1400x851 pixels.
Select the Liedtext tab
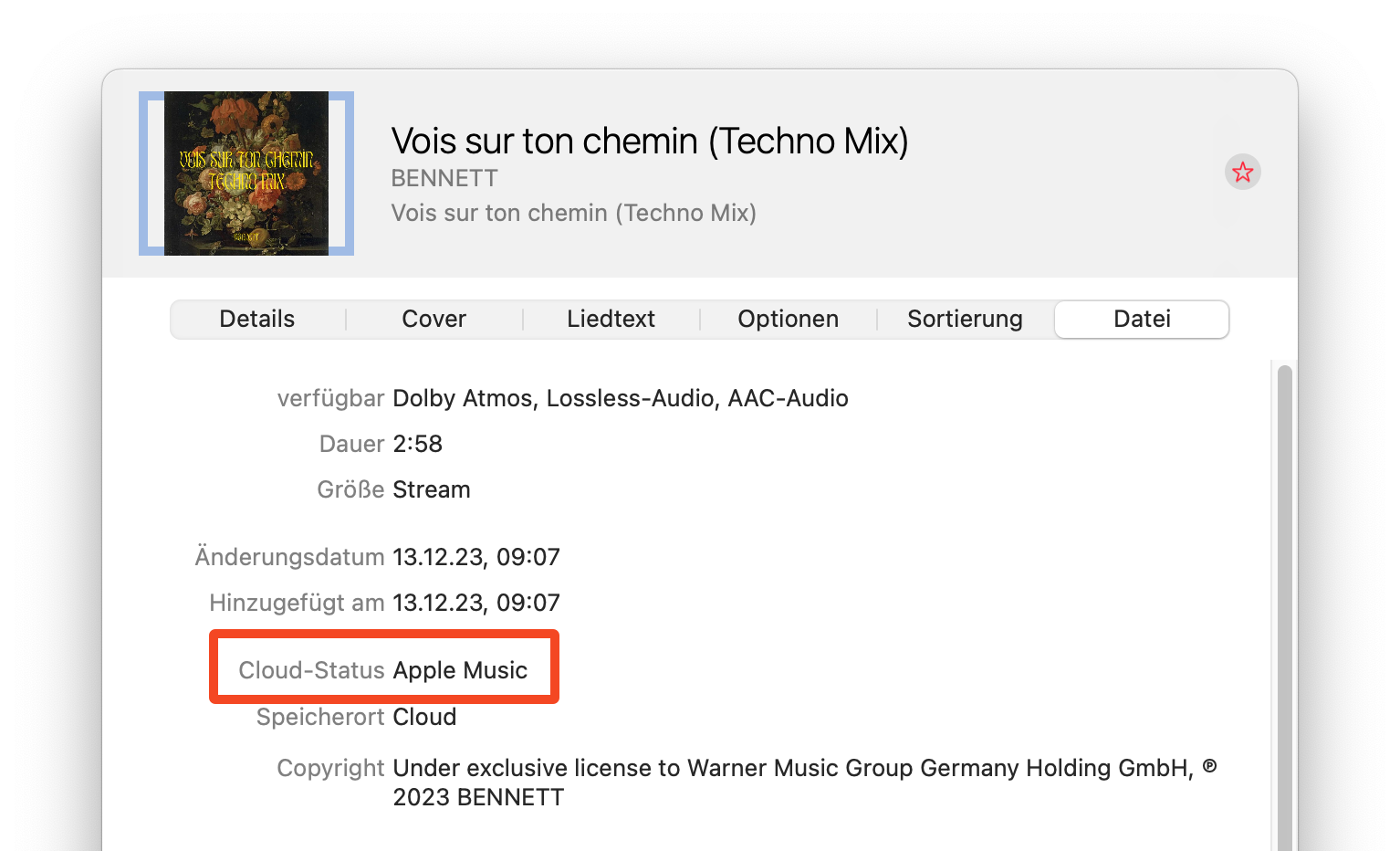(611, 319)
